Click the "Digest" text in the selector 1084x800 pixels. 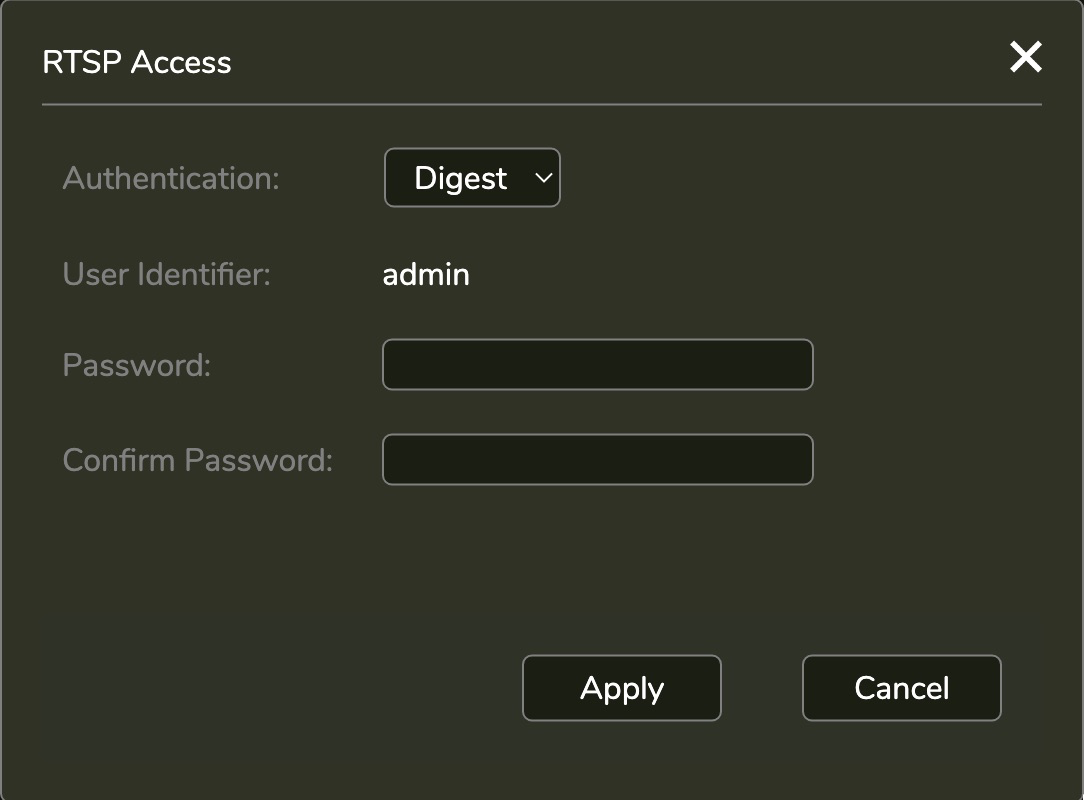point(460,178)
